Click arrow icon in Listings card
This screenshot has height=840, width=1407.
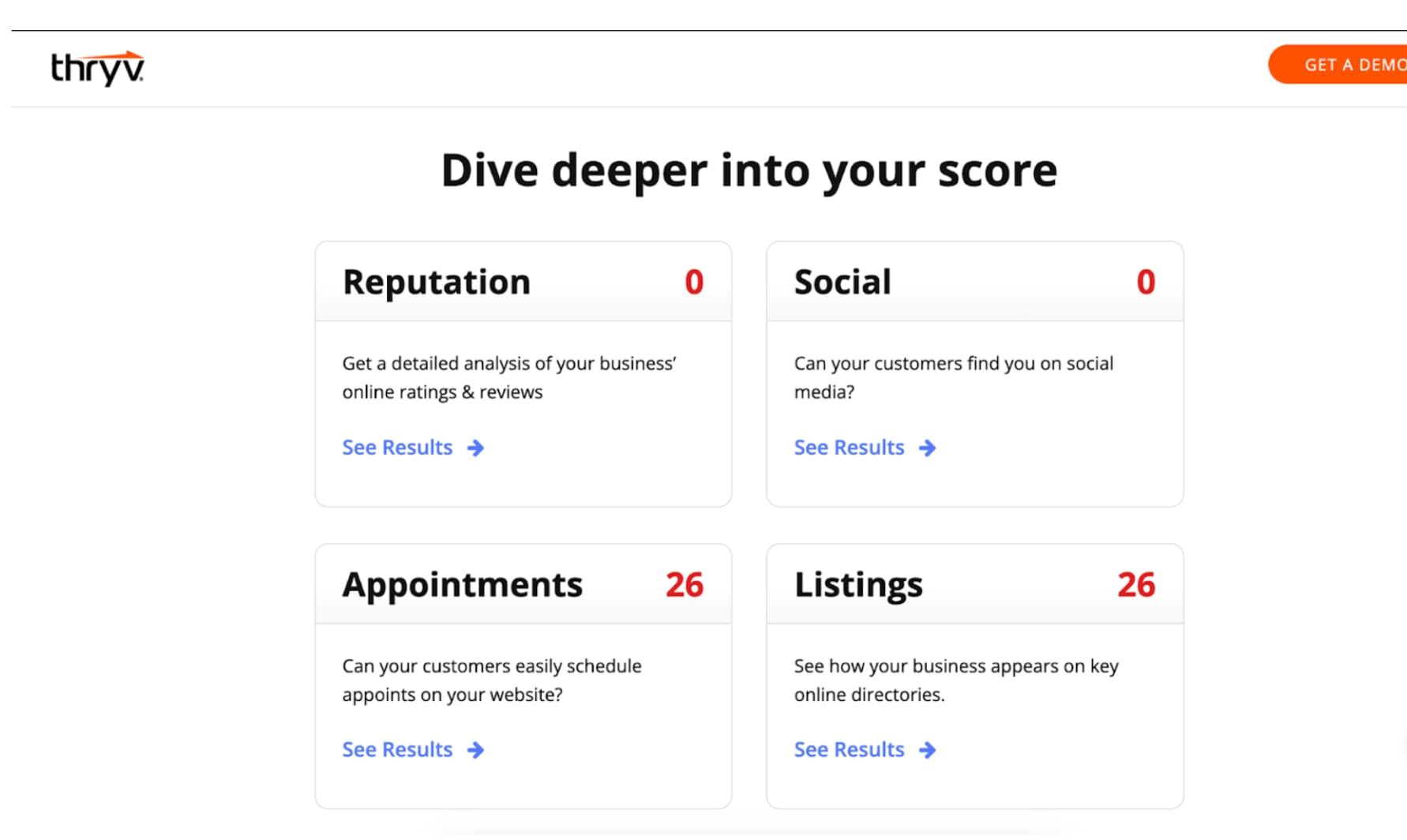coord(928,750)
